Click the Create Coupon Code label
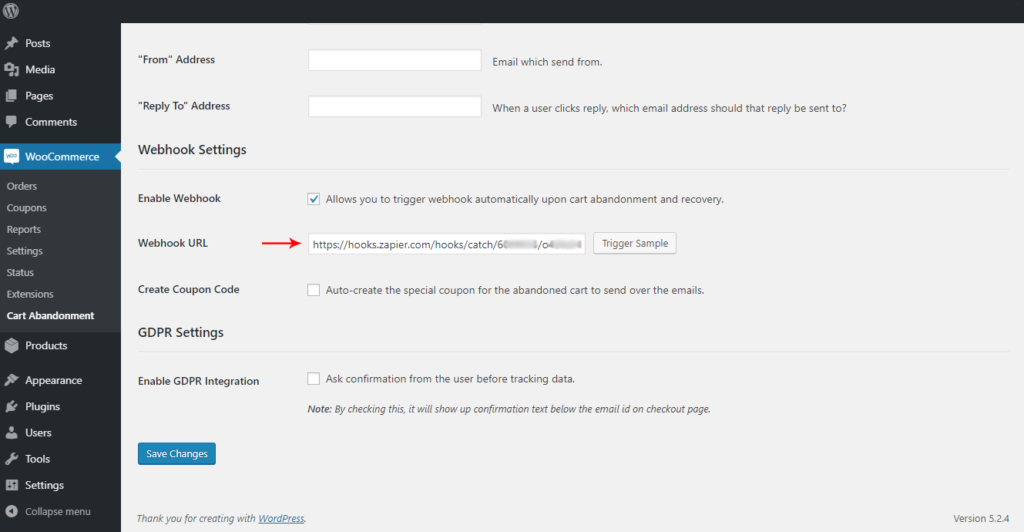The width and height of the screenshot is (1024, 532). point(189,289)
